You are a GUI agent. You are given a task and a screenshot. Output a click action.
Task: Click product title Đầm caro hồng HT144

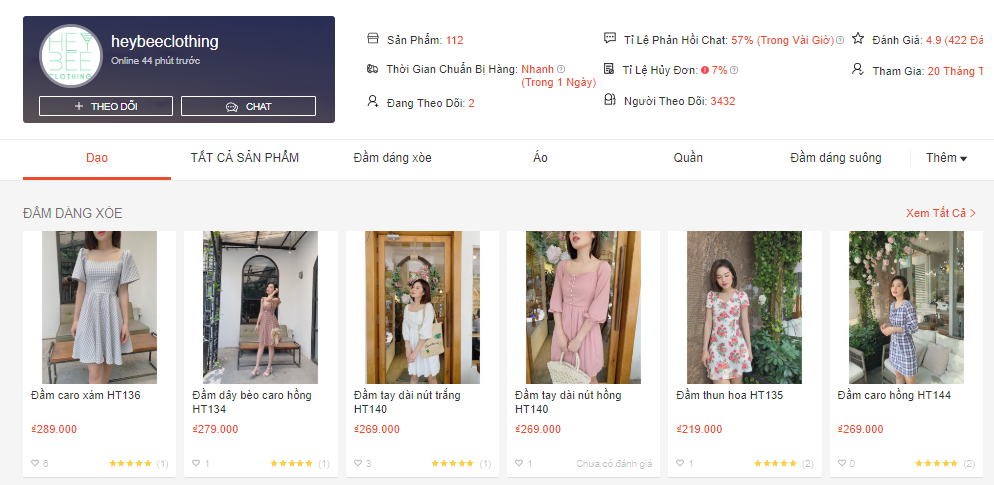[x=894, y=396]
